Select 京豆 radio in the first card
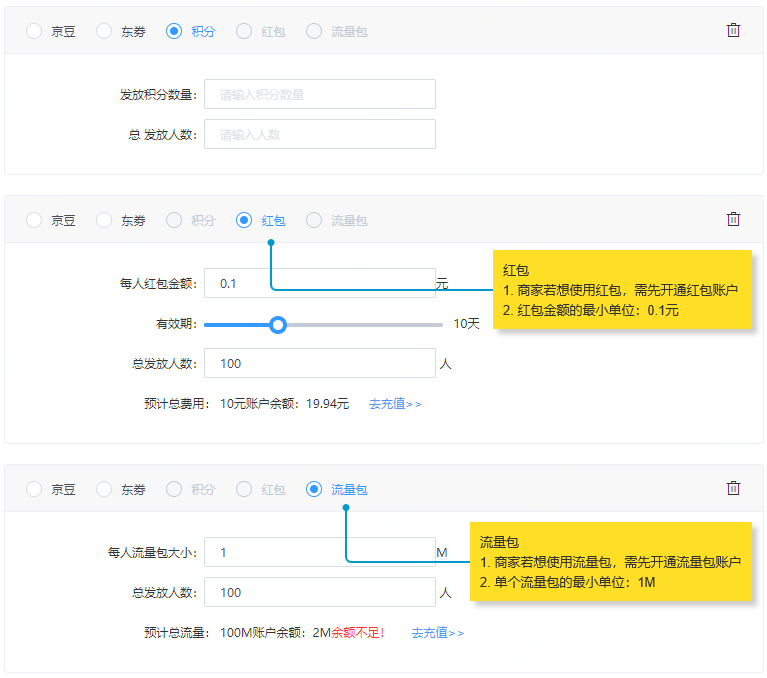This screenshot has height=678, width=767. click(x=34, y=31)
